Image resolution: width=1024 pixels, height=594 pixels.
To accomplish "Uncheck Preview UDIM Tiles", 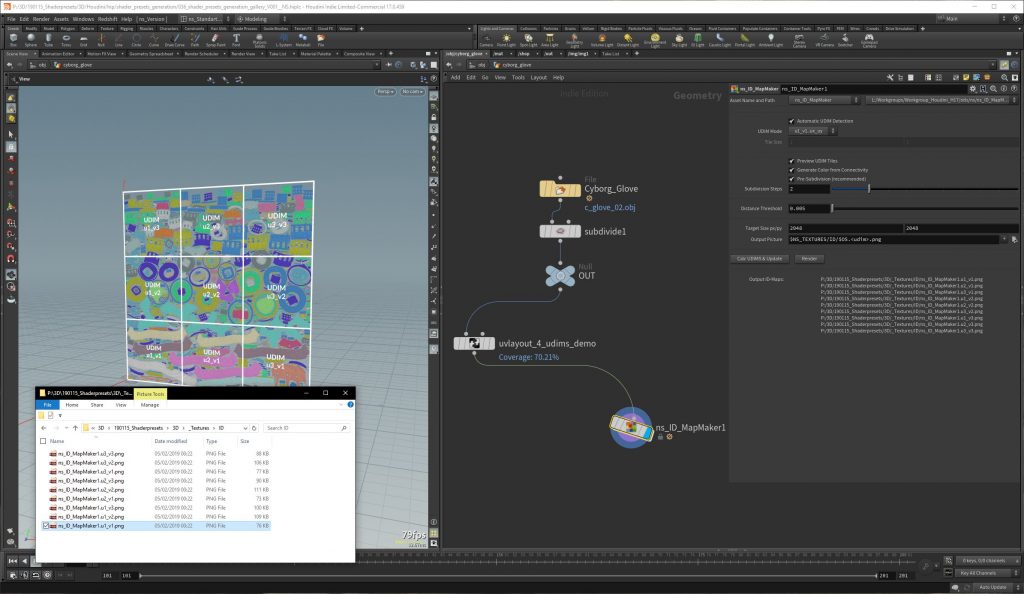I will click(x=791, y=161).
